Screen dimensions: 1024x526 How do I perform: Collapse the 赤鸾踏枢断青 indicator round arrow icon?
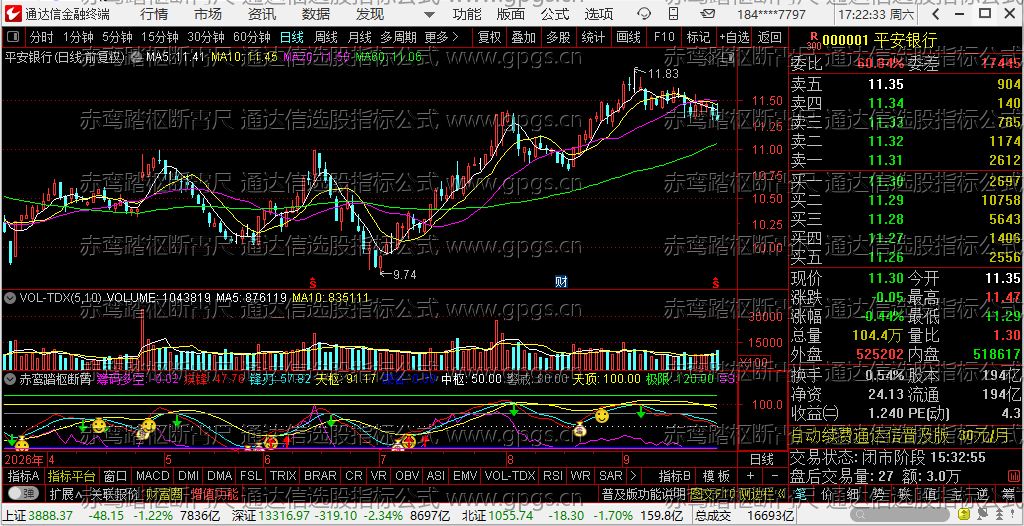(10, 378)
